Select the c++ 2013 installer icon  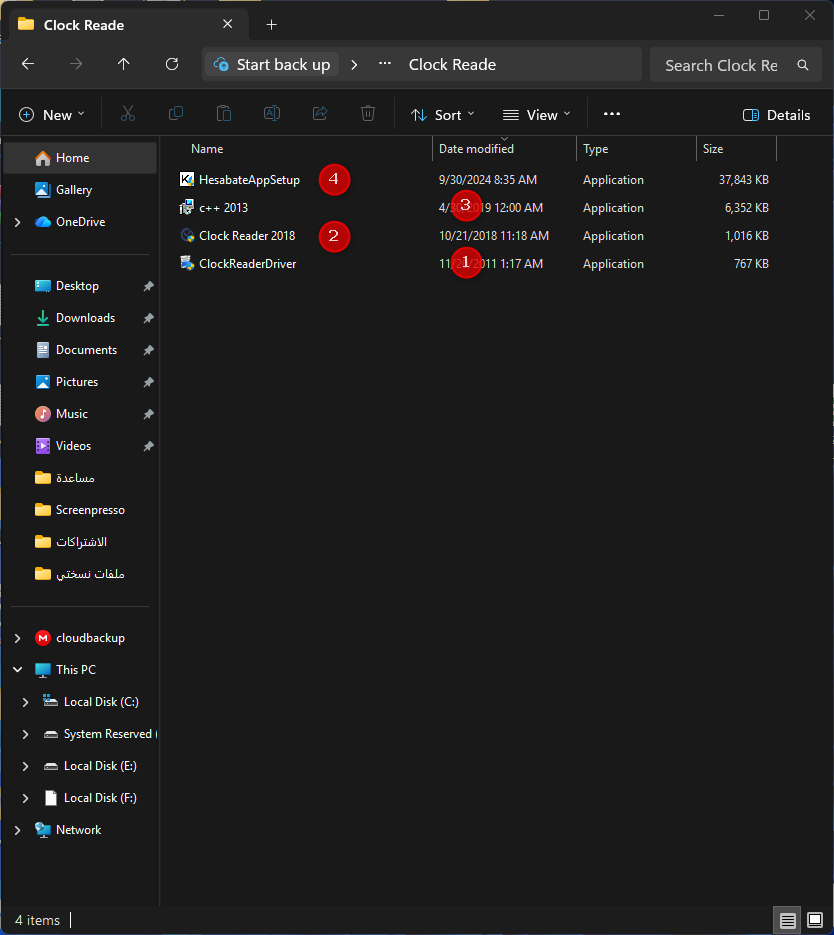pyautogui.click(x=187, y=207)
